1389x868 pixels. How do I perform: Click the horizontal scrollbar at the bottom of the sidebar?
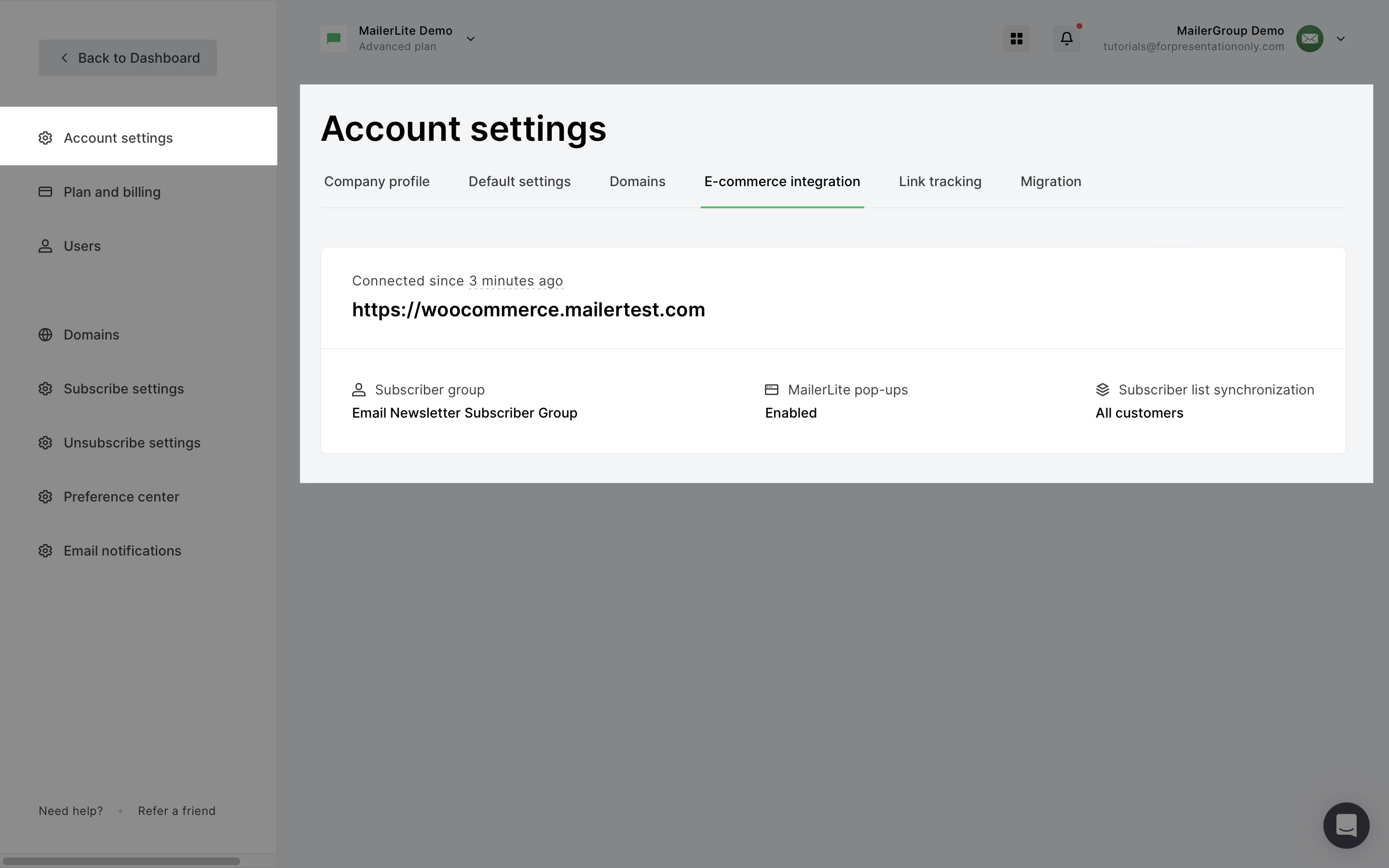point(121,861)
